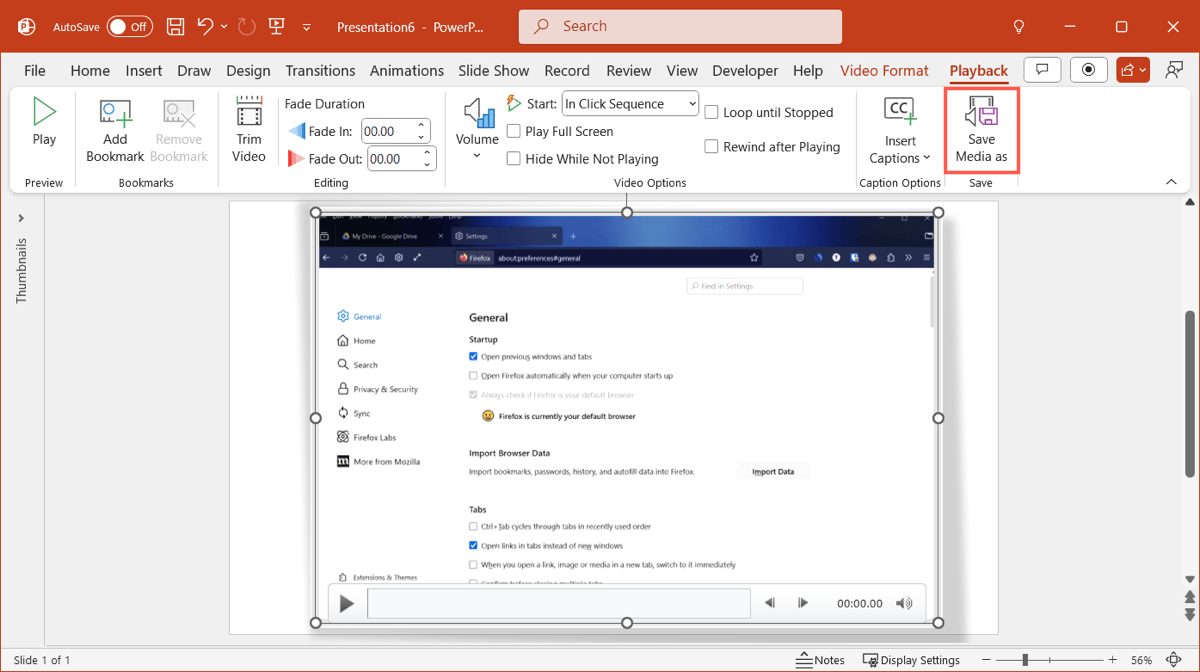This screenshot has width=1200, height=672.
Task: Open the View tab
Action: tap(682, 70)
